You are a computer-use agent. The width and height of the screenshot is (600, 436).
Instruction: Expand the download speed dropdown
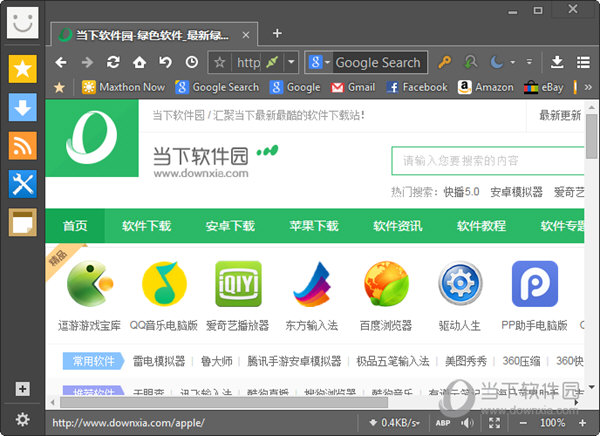pyautogui.click(x=422, y=422)
